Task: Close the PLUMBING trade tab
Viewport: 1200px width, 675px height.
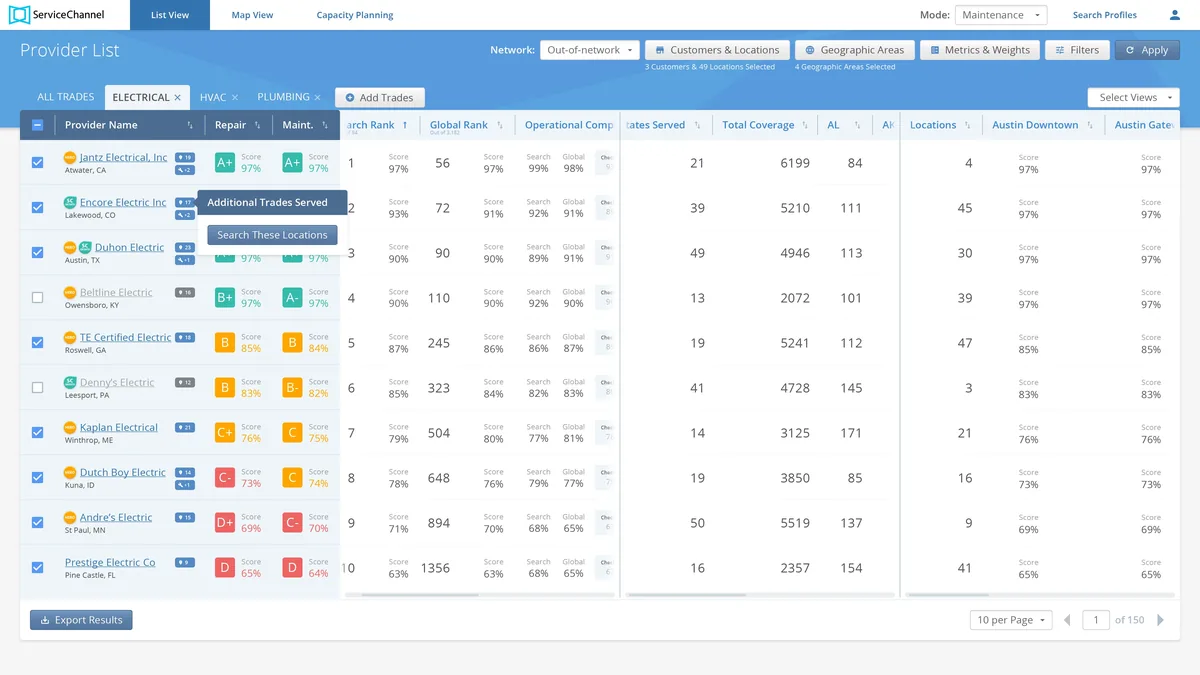Action: click(318, 98)
